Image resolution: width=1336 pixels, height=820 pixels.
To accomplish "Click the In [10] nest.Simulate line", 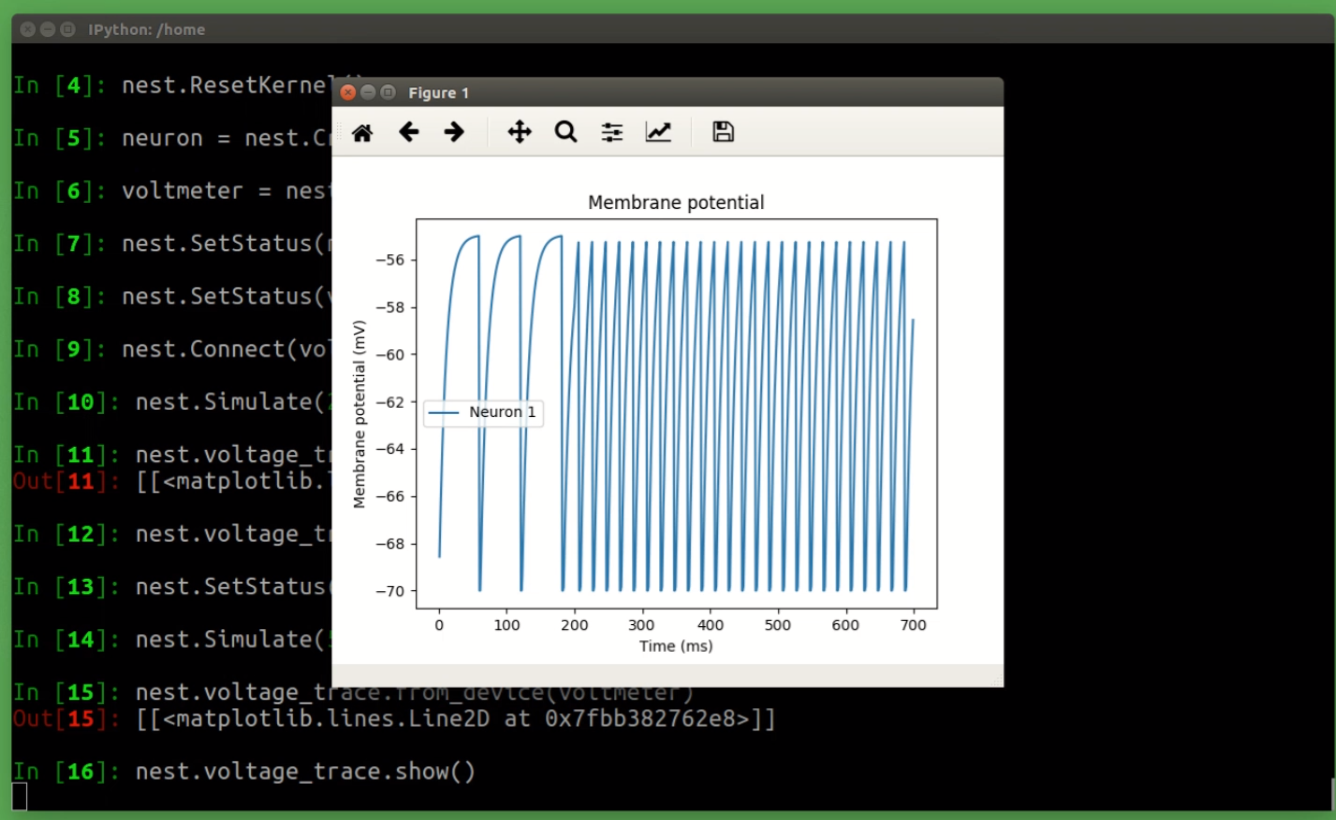I will (172, 402).
